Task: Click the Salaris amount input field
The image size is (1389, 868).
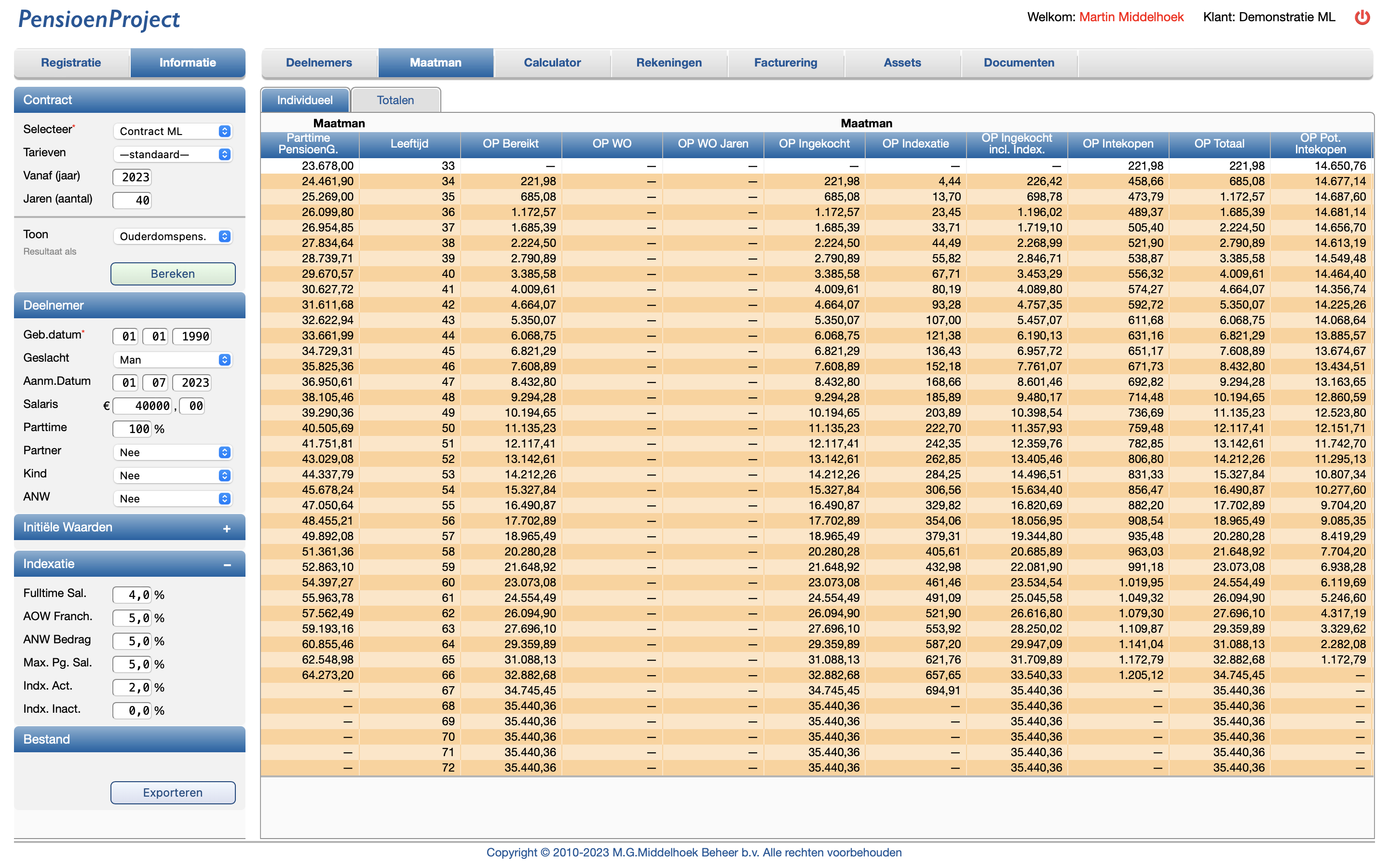Action: point(145,407)
